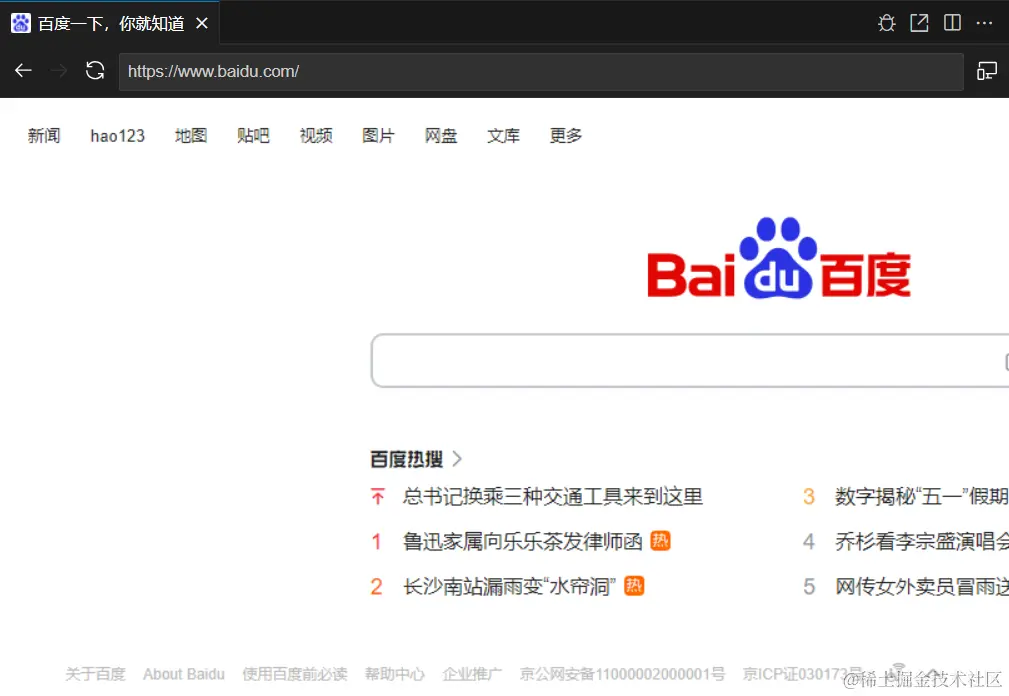Reload the page with refresh icon

click(x=95, y=71)
